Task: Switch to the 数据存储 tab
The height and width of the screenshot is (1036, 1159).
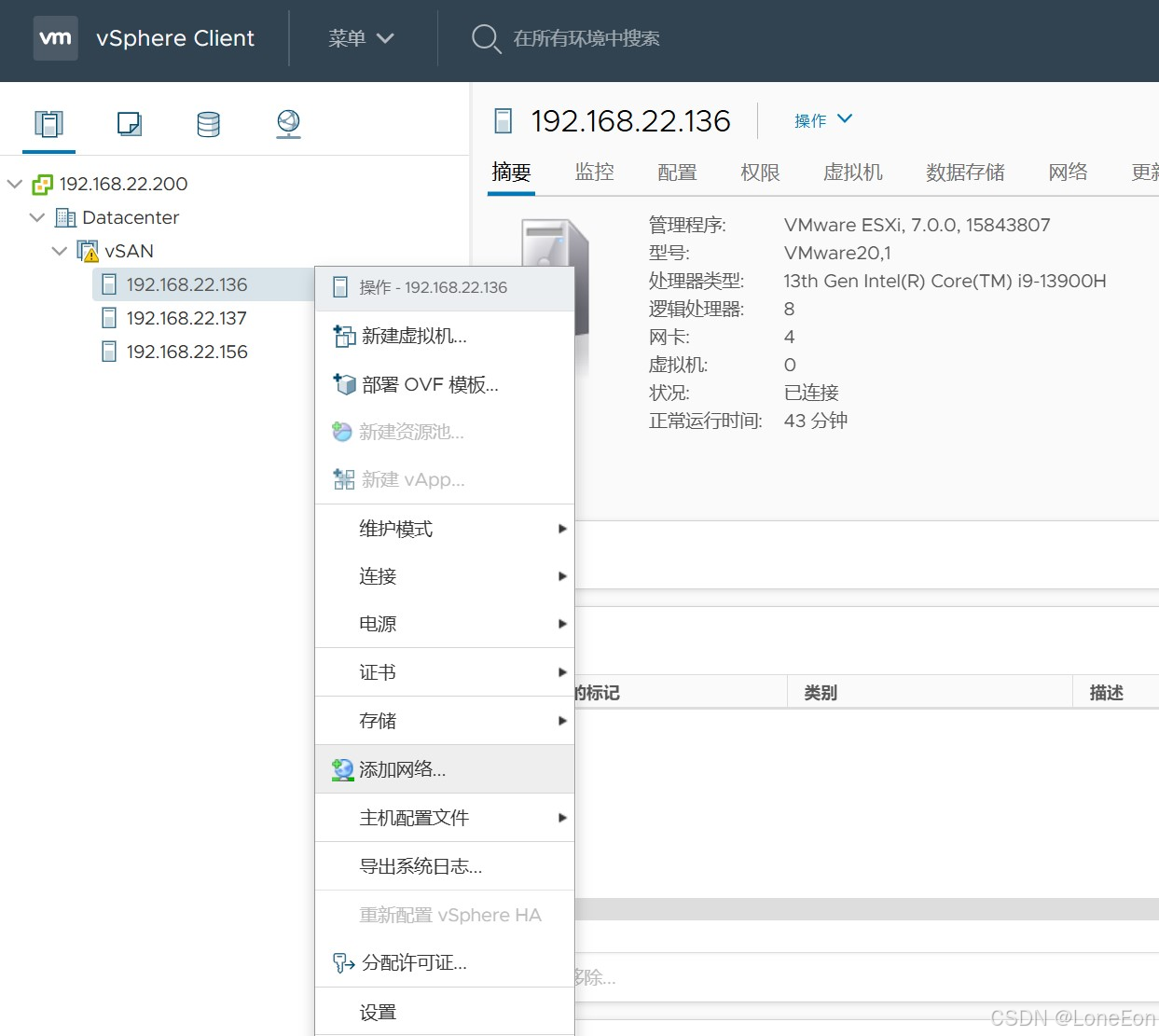Action: click(x=965, y=173)
